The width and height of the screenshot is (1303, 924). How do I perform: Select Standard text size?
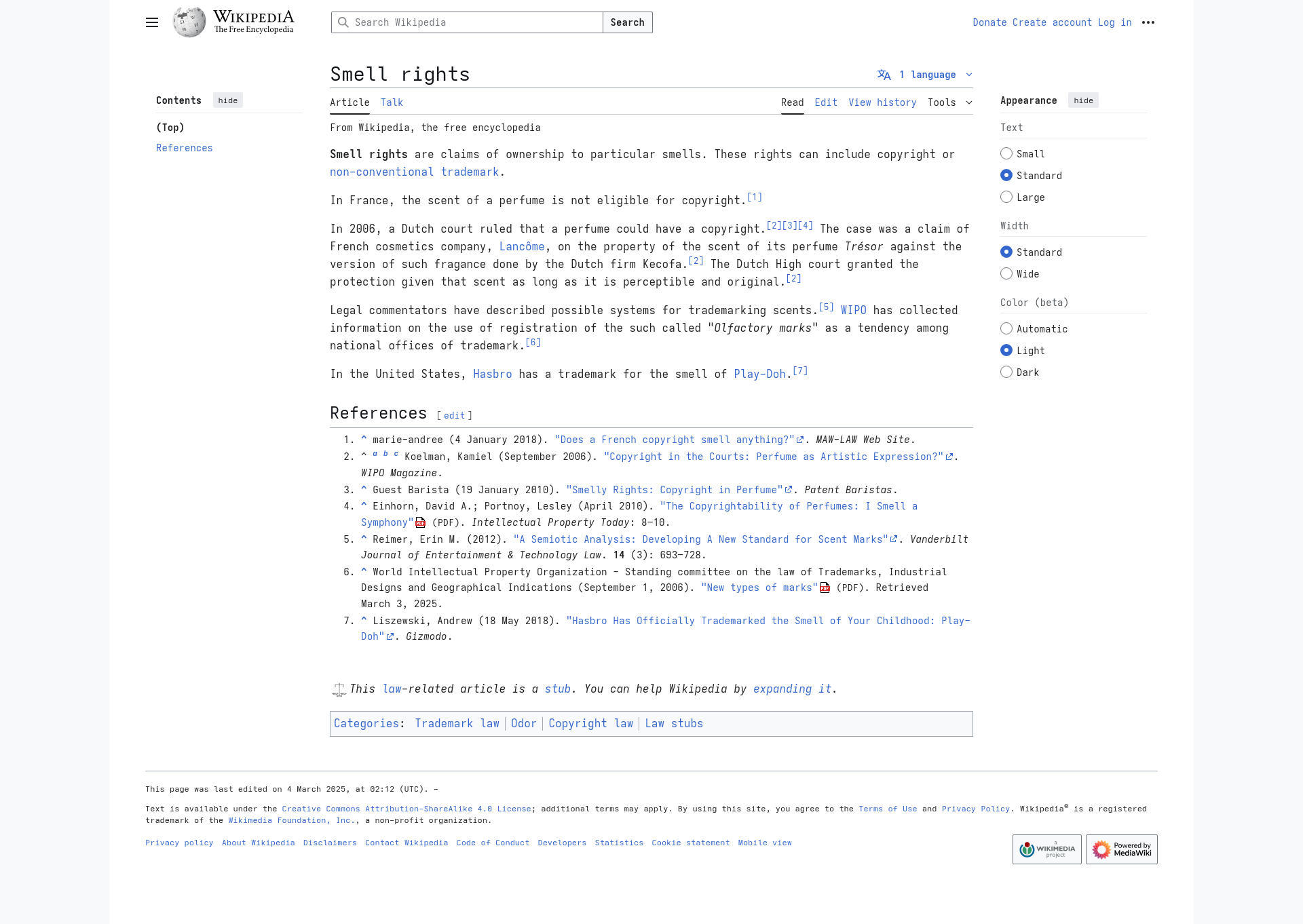coord(1006,176)
